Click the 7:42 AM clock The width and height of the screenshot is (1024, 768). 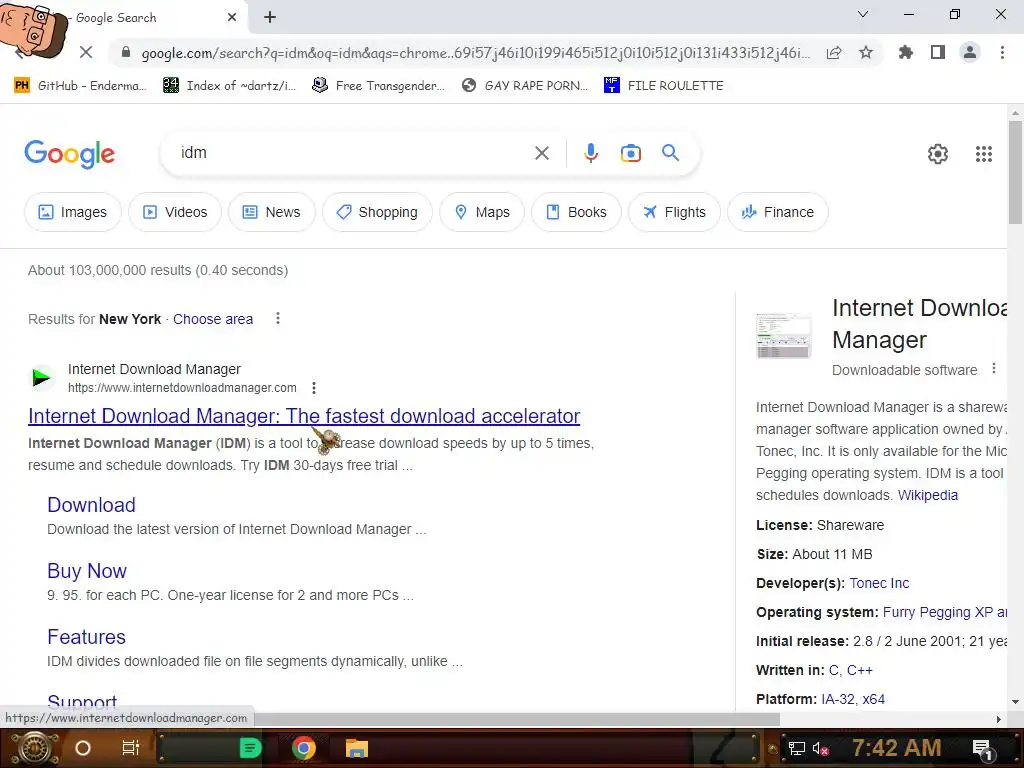click(x=897, y=748)
